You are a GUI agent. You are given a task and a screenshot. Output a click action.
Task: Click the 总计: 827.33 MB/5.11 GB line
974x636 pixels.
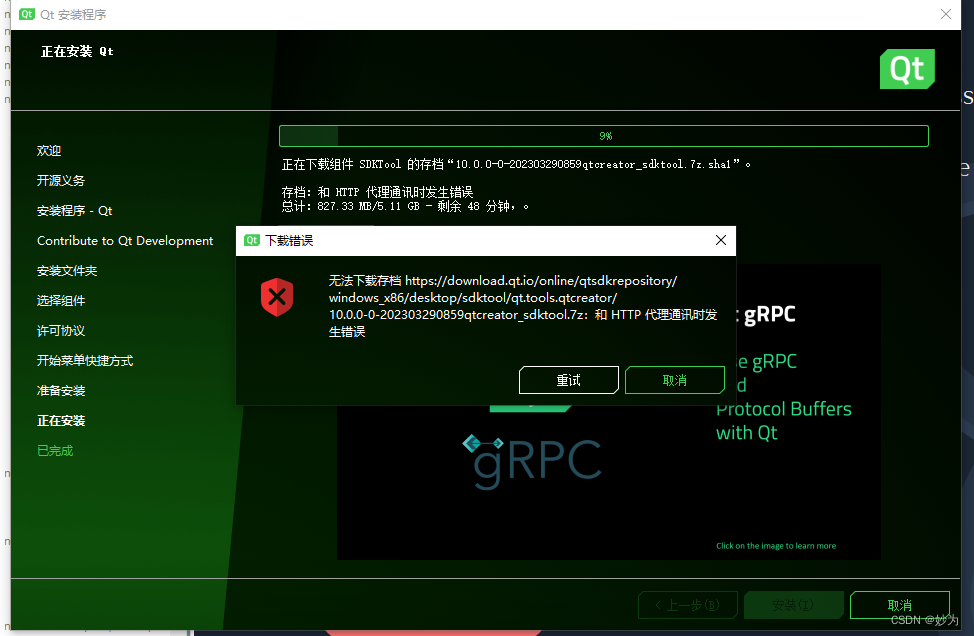[405, 206]
